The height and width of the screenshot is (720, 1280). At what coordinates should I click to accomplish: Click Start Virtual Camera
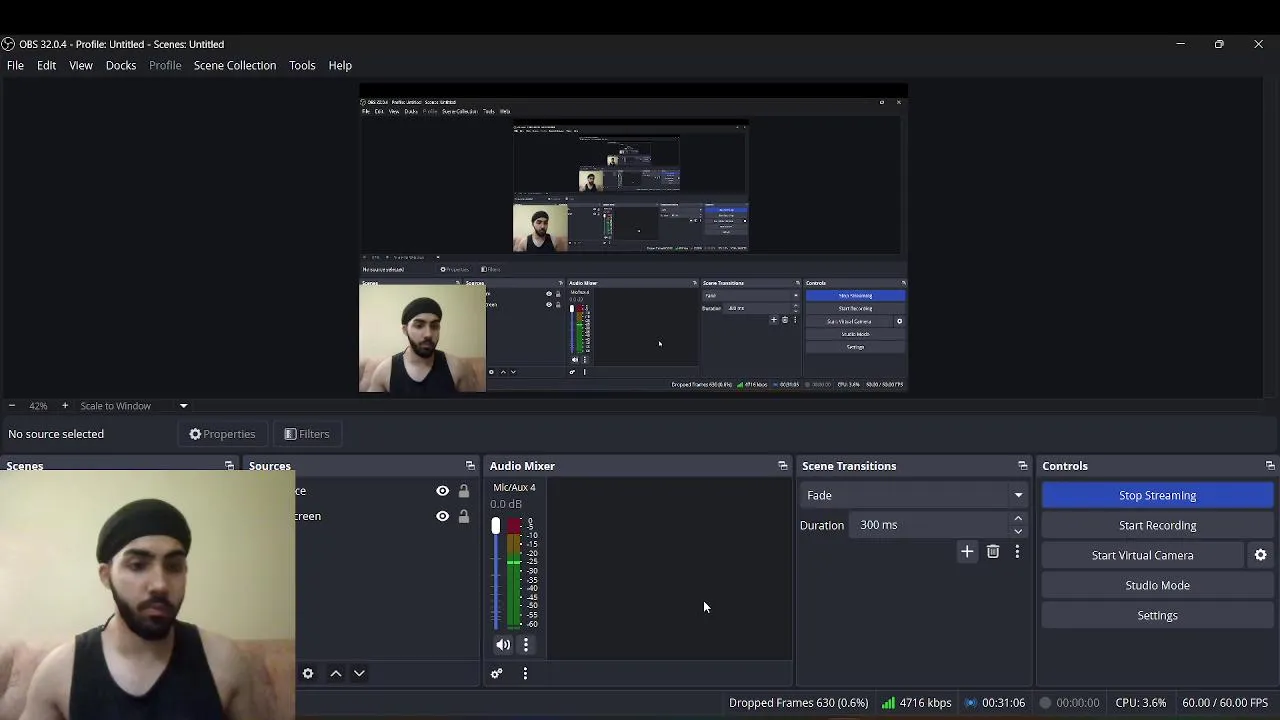click(x=1142, y=555)
